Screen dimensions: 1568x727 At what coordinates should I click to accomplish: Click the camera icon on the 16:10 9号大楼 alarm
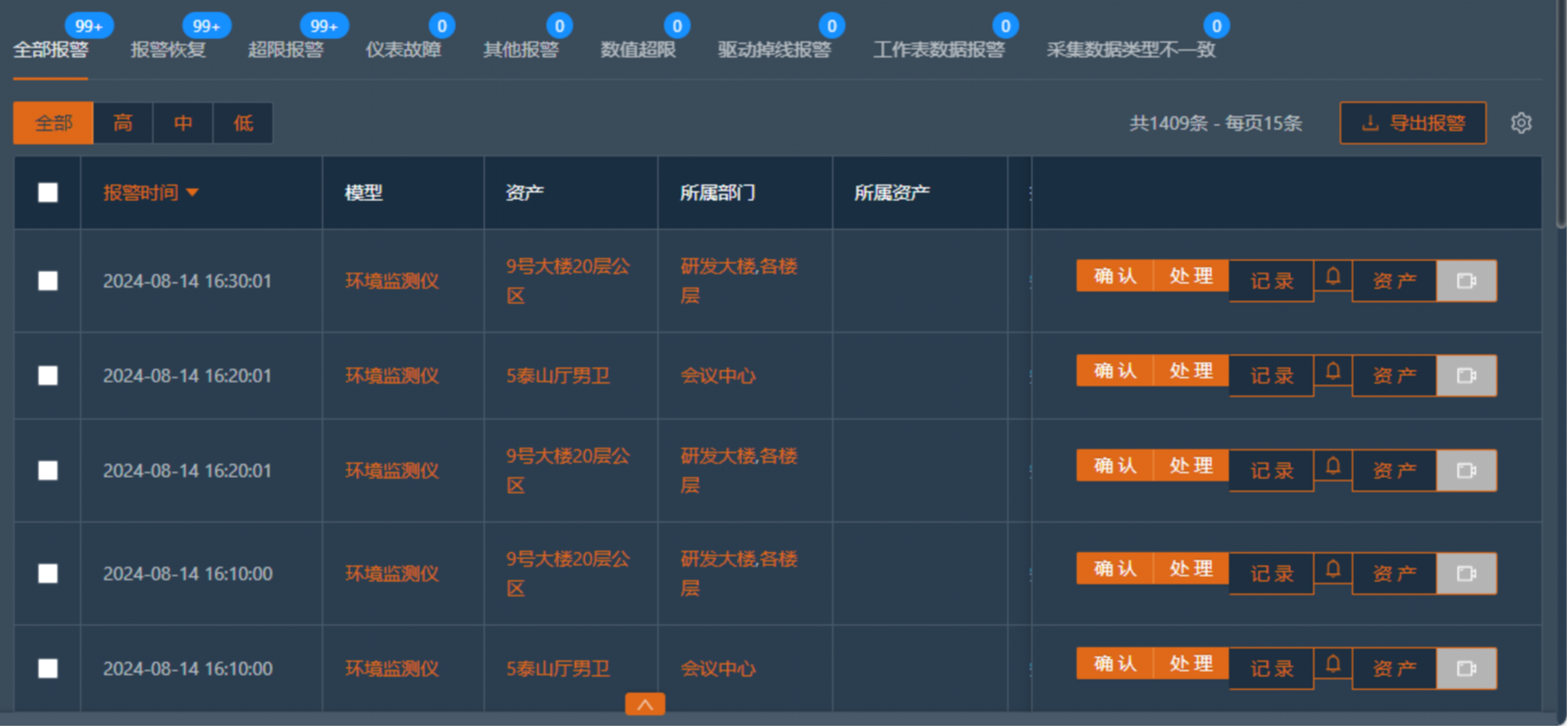click(x=1467, y=572)
